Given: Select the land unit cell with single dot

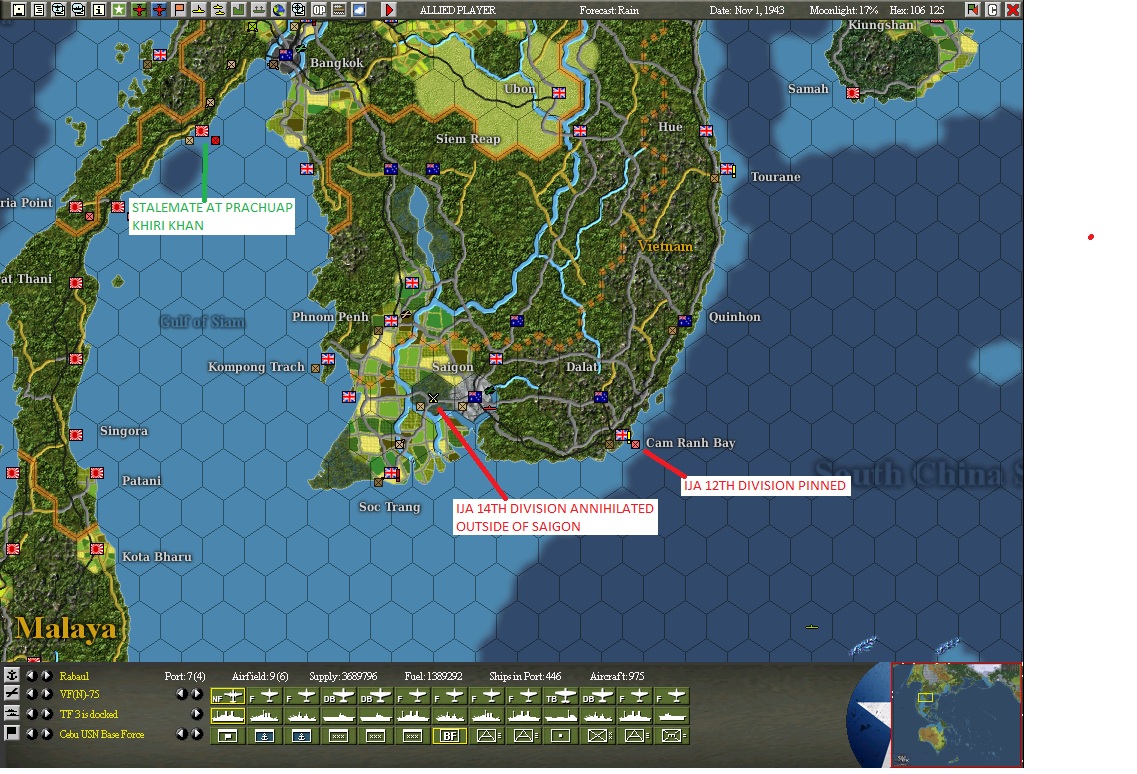Looking at the screenshot, I should tap(561, 736).
